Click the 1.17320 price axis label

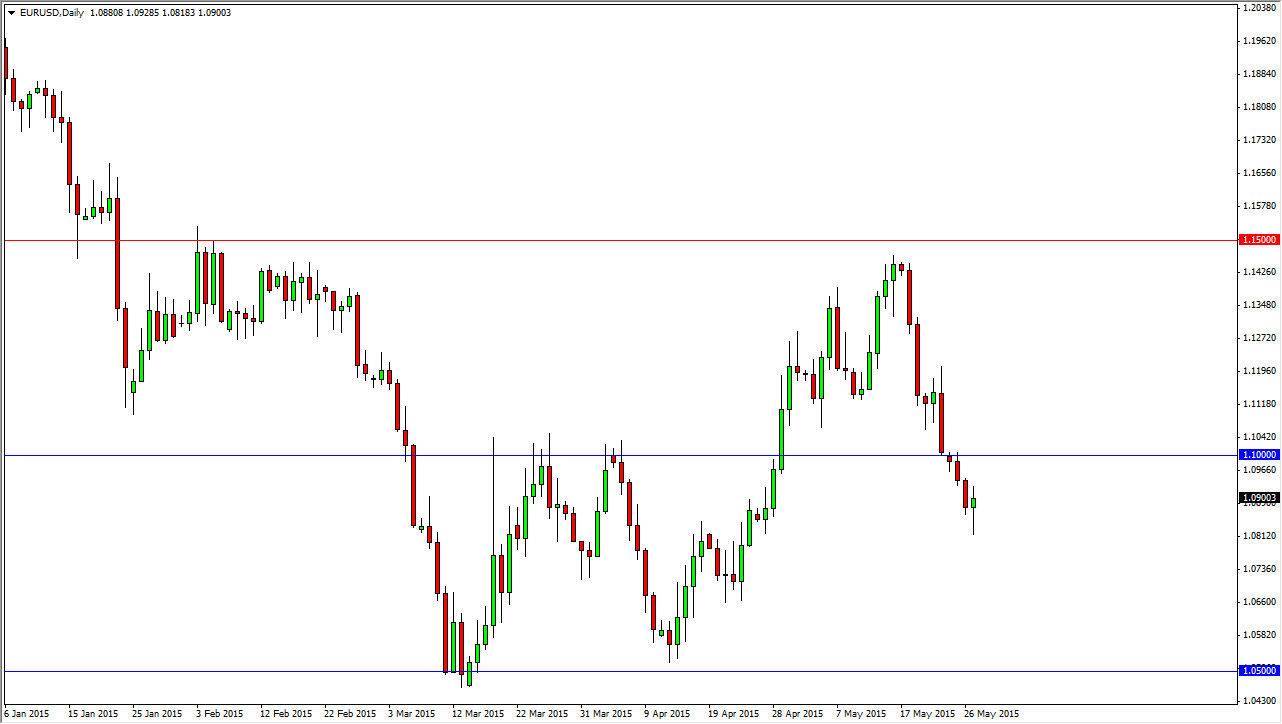pyautogui.click(x=1259, y=140)
